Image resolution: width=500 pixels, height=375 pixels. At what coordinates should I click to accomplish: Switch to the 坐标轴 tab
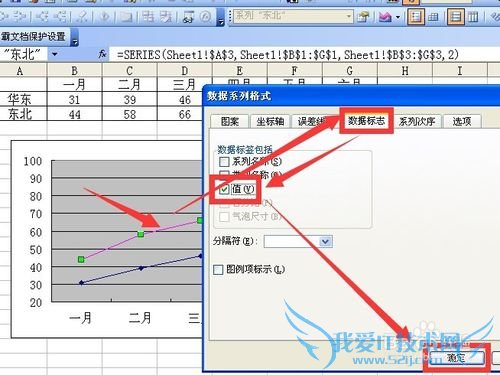270,121
